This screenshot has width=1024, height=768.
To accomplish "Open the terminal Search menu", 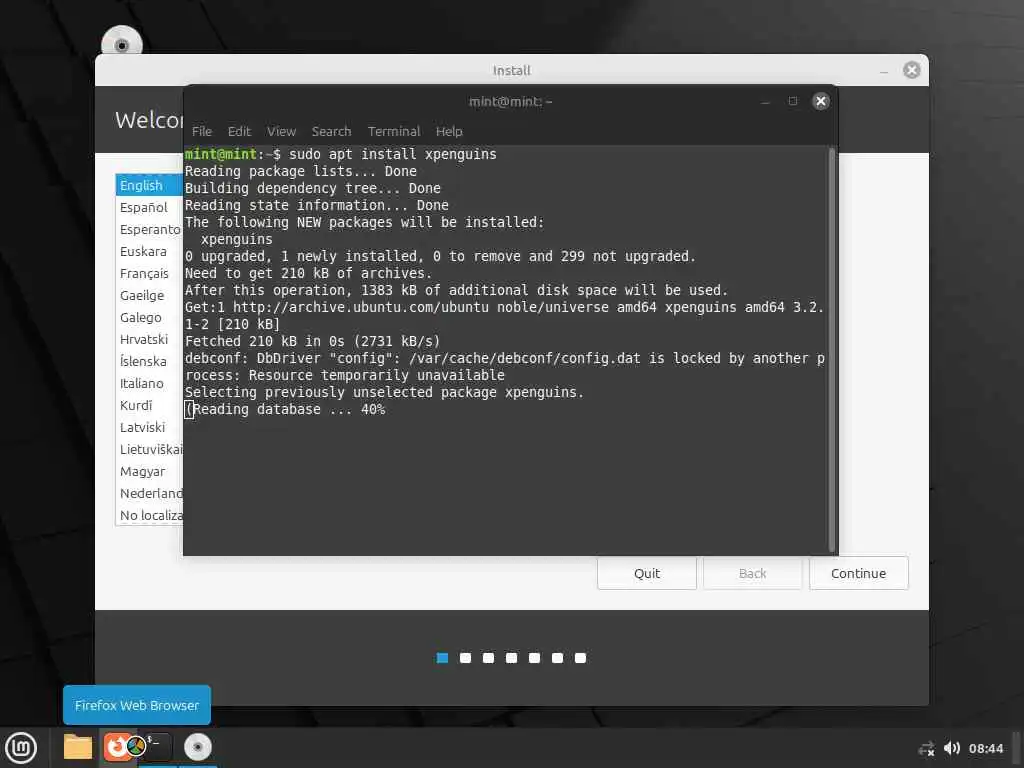I will click(332, 131).
